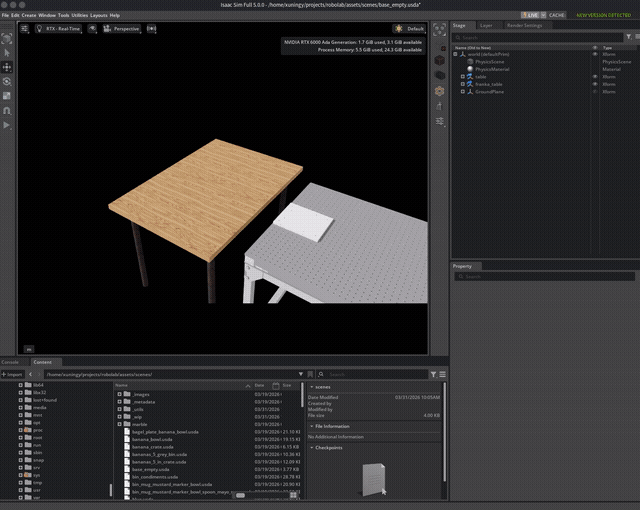Select the arrow selection tool
This screenshot has height=510, width=640.
[8, 52]
